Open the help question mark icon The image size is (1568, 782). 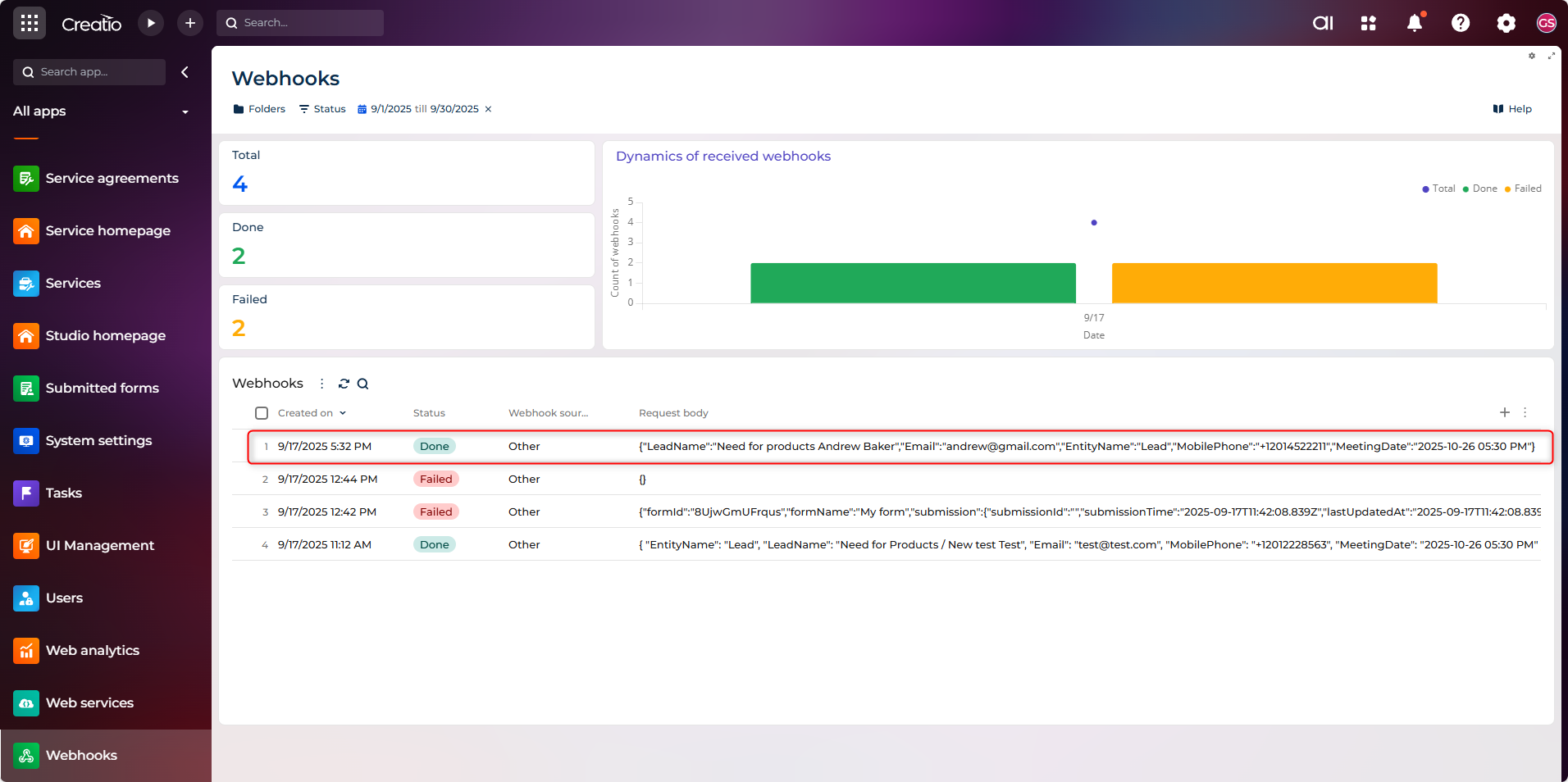click(1461, 23)
